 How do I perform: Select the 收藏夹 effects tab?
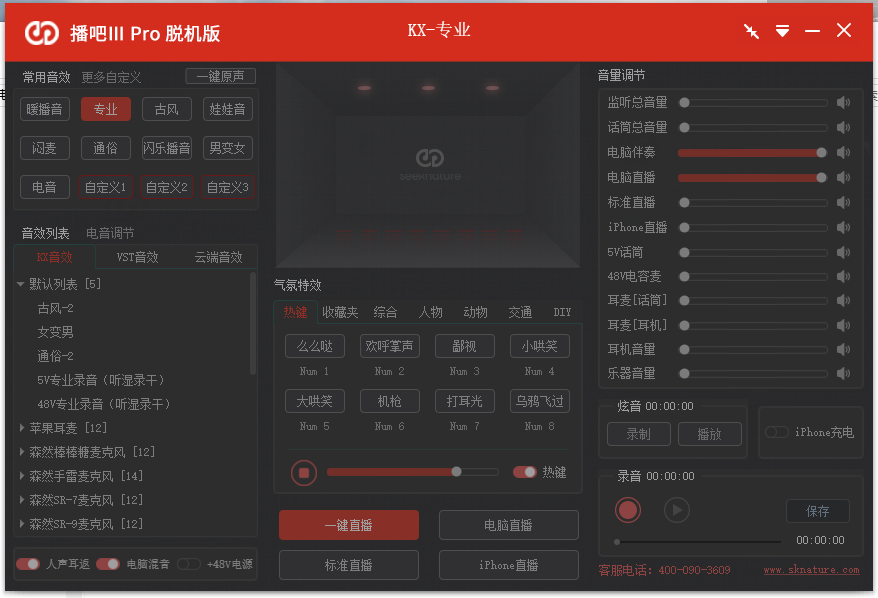340,312
